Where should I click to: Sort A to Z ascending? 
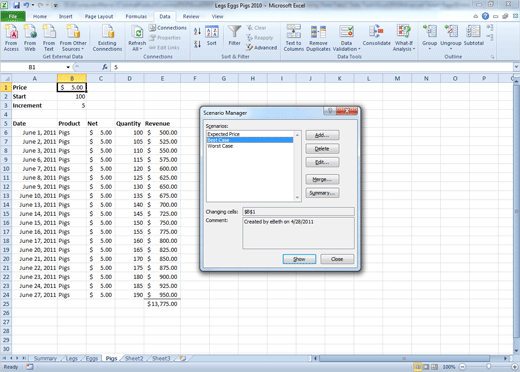[197, 31]
